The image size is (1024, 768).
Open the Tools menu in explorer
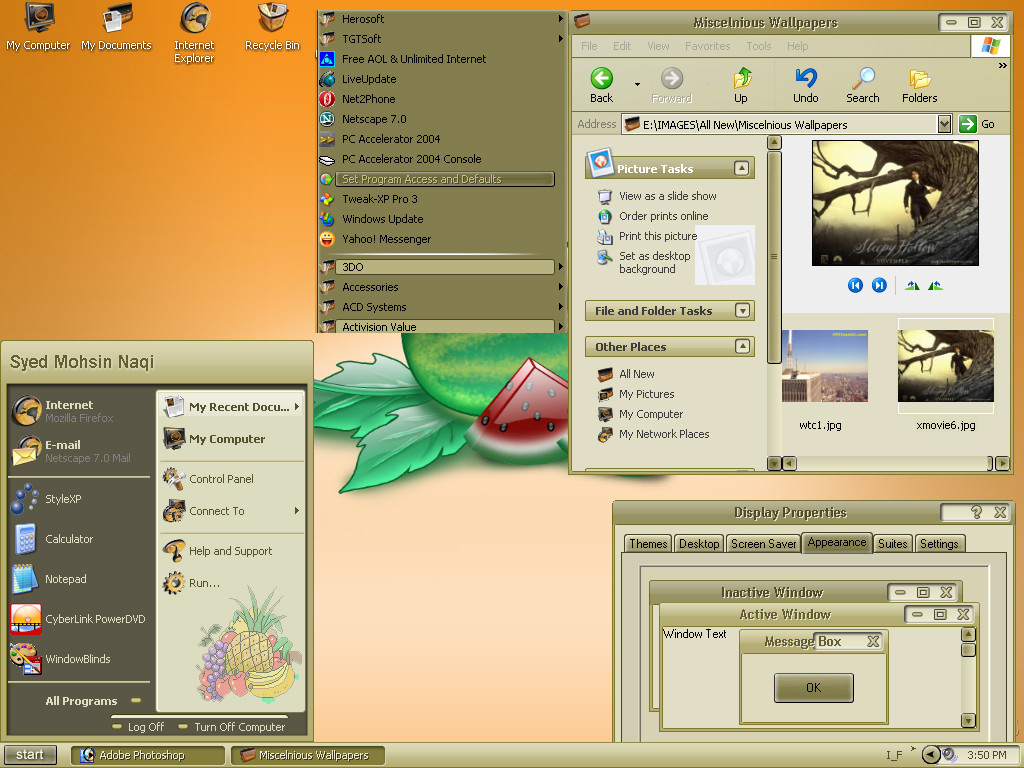click(x=759, y=46)
